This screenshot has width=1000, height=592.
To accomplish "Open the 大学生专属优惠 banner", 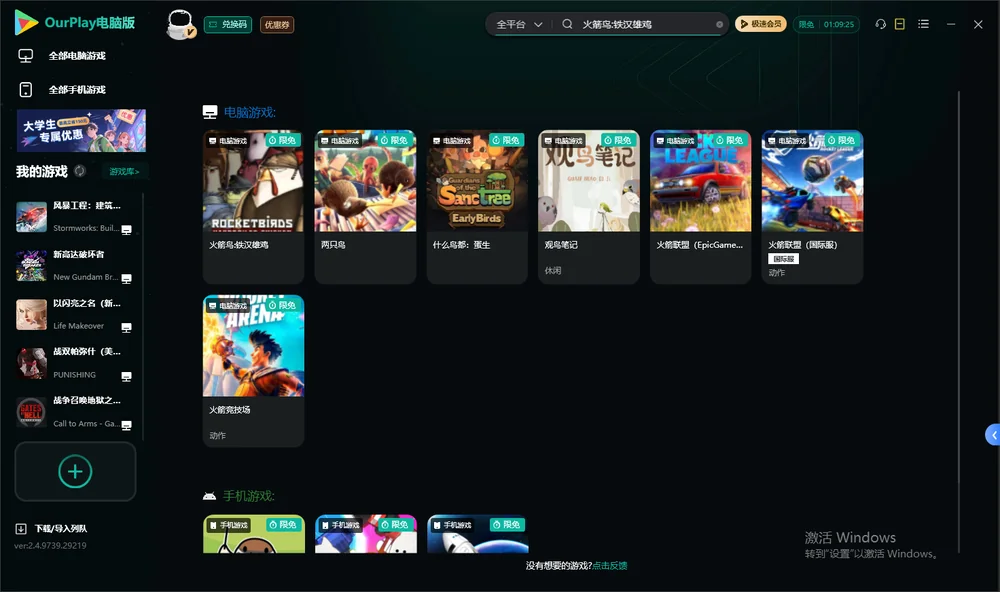I will pyautogui.click(x=81, y=130).
